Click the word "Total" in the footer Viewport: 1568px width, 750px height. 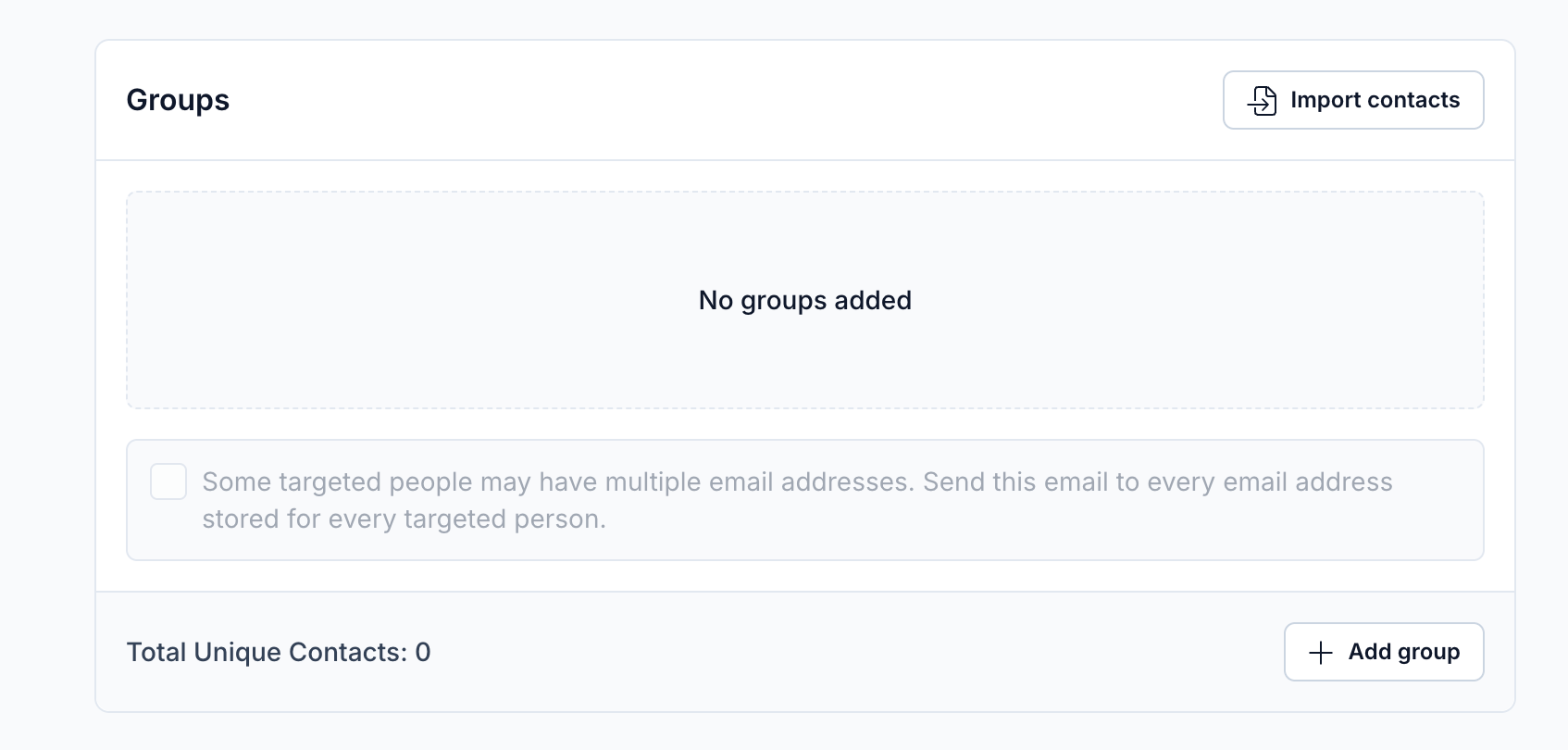click(156, 652)
